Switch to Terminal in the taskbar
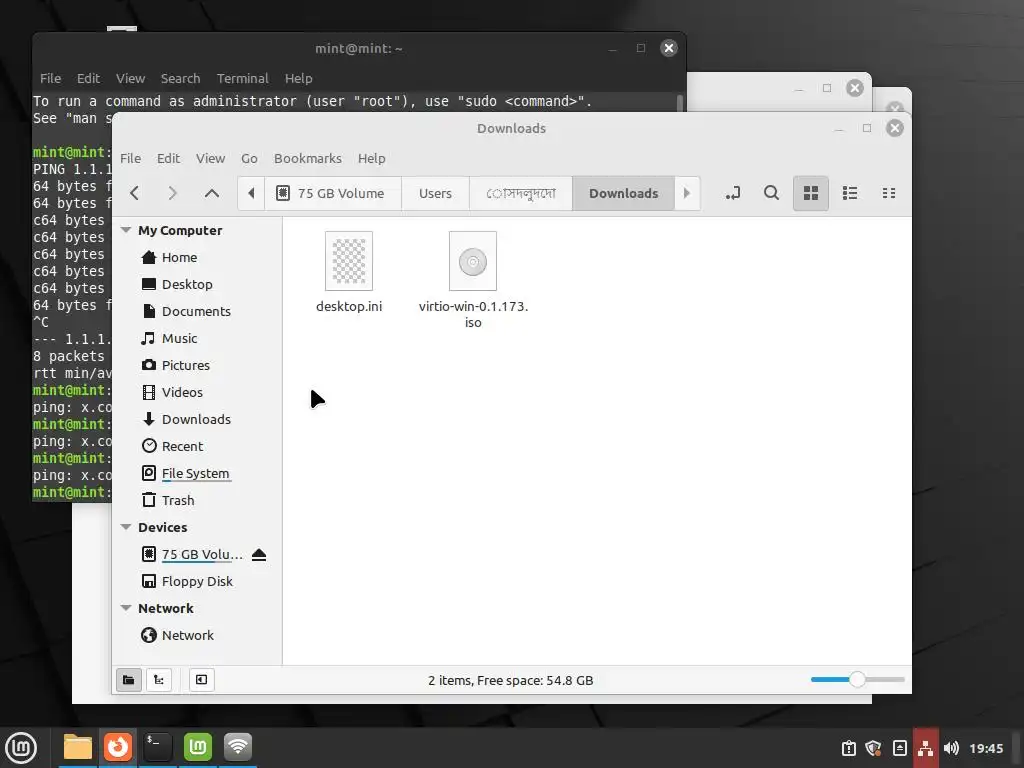Viewport: 1024px width, 768px height. coord(158,748)
